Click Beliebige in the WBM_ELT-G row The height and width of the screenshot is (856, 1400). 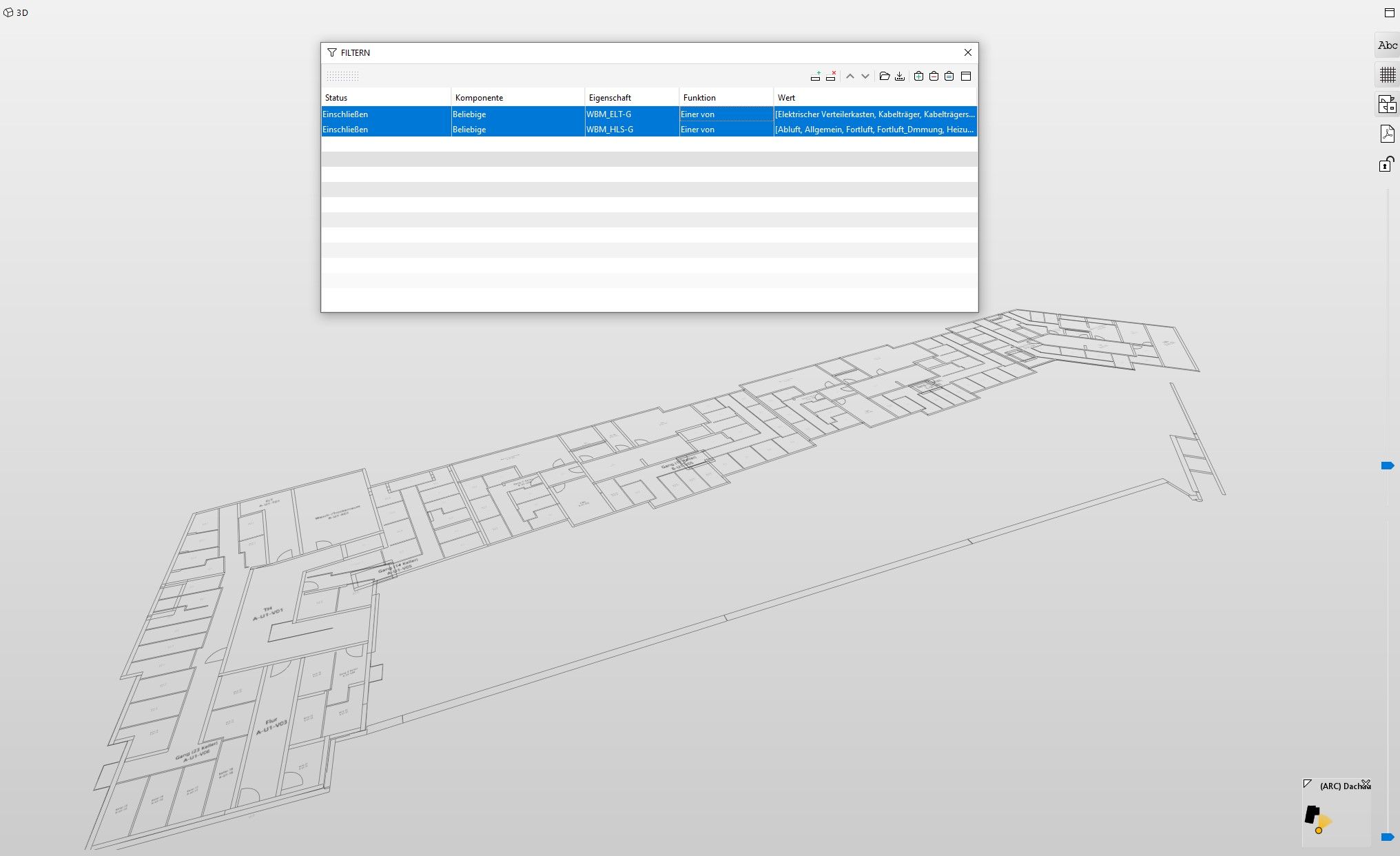point(518,114)
